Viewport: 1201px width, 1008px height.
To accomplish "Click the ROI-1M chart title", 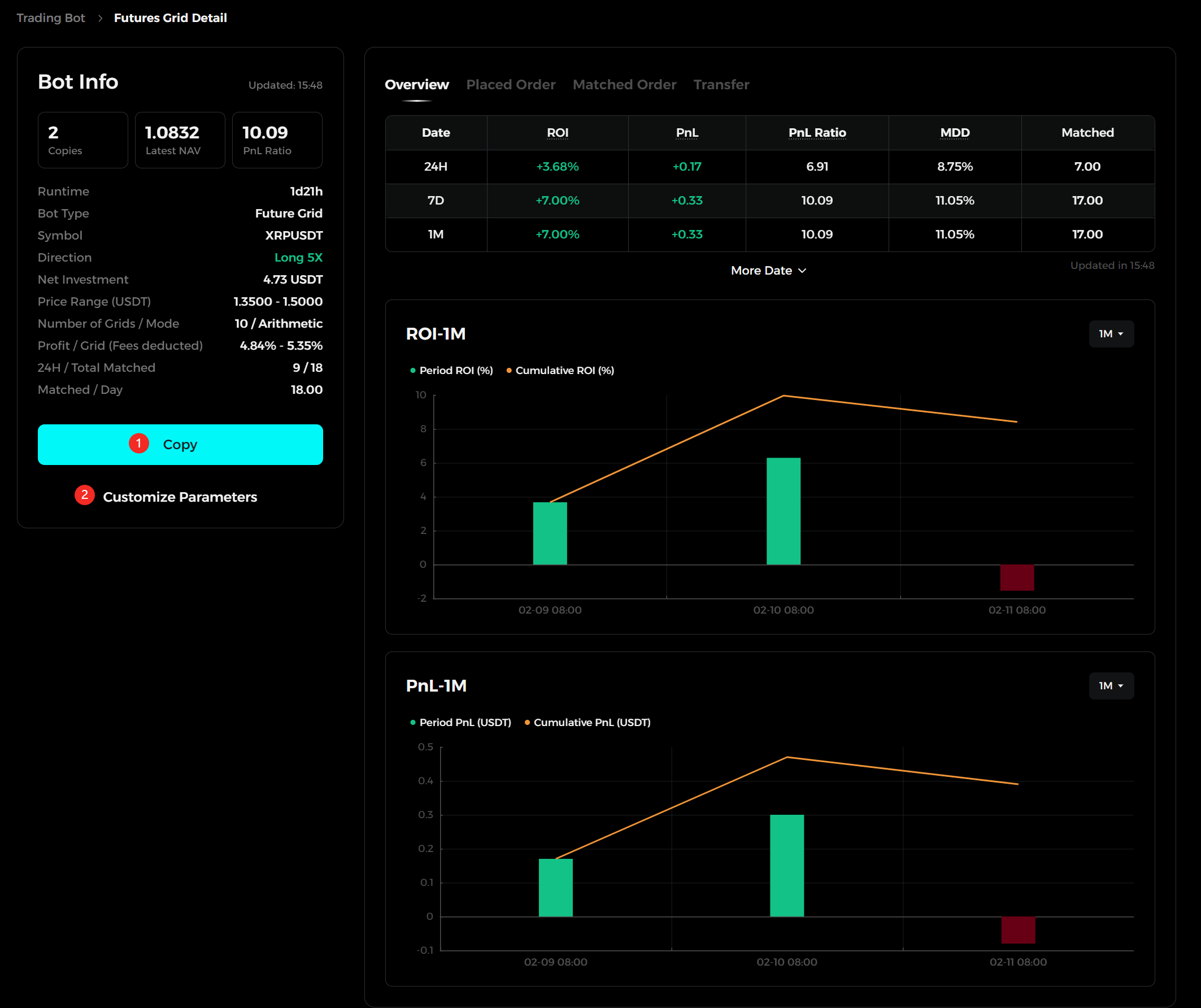I will pos(436,333).
